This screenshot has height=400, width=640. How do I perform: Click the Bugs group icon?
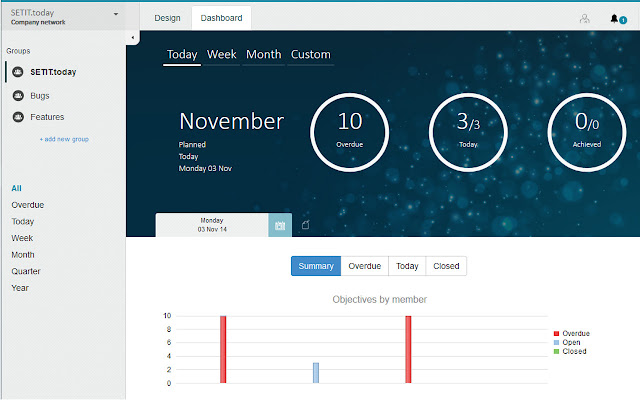[17, 95]
